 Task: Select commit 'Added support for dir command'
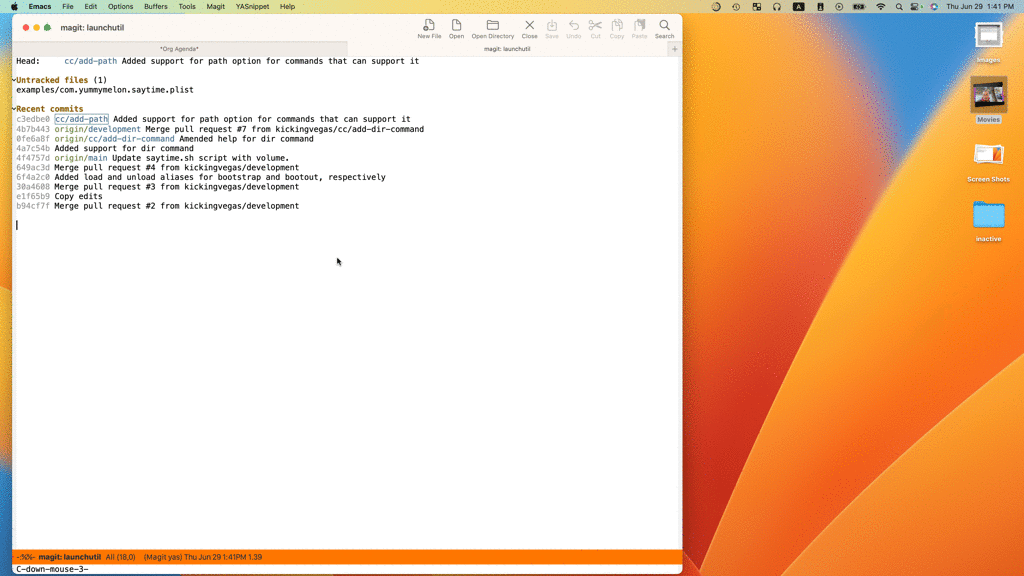coord(124,148)
